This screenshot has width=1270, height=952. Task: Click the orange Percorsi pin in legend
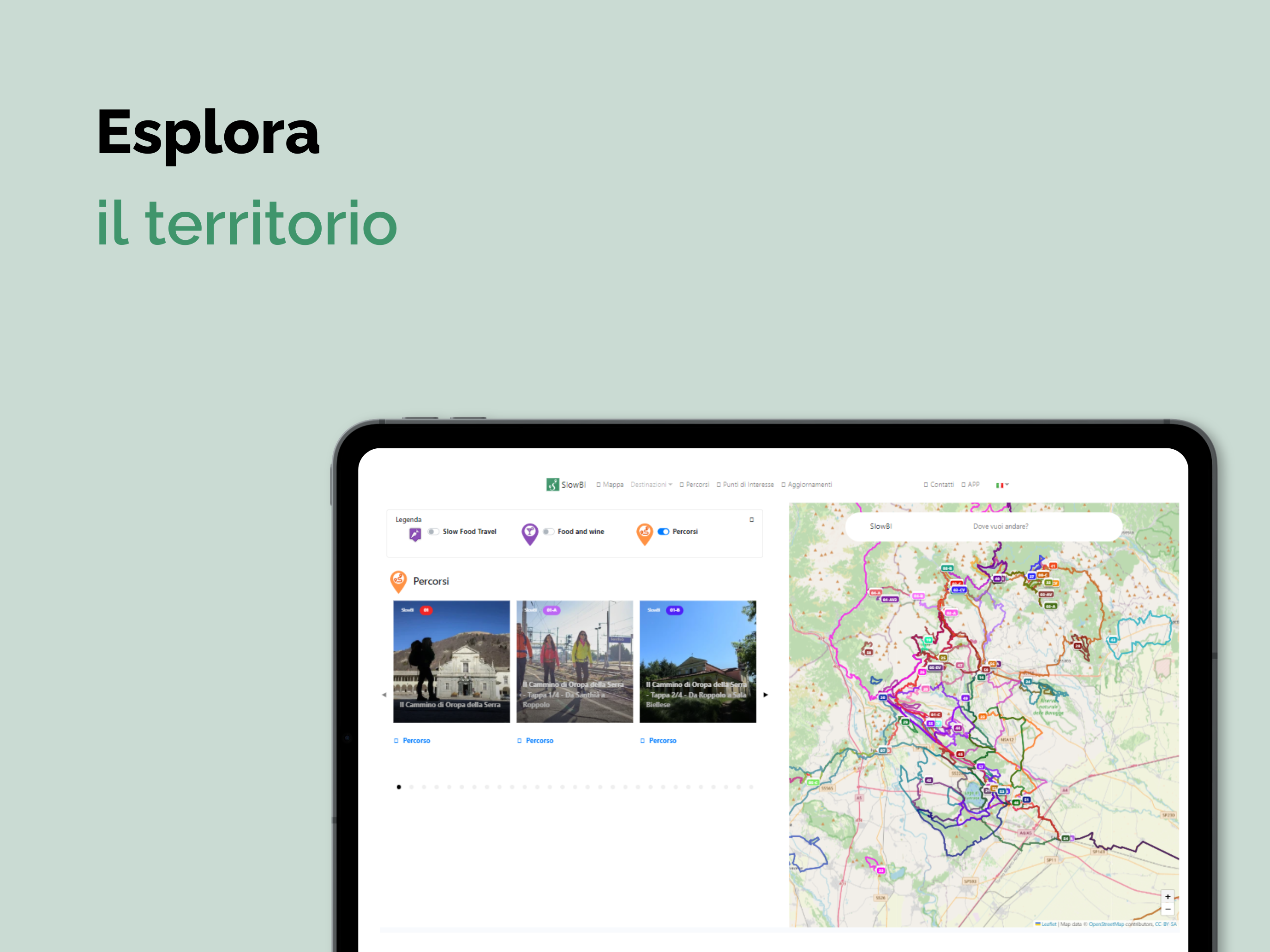click(x=644, y=533)
